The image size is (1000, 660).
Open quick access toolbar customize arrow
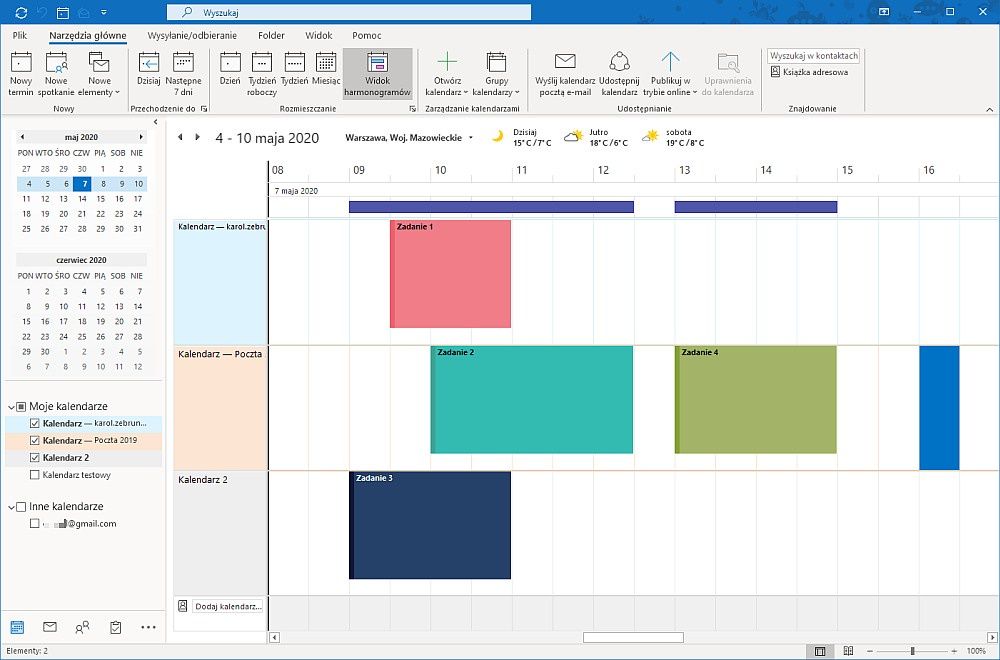pyautogui.click(x=104, y=12)
